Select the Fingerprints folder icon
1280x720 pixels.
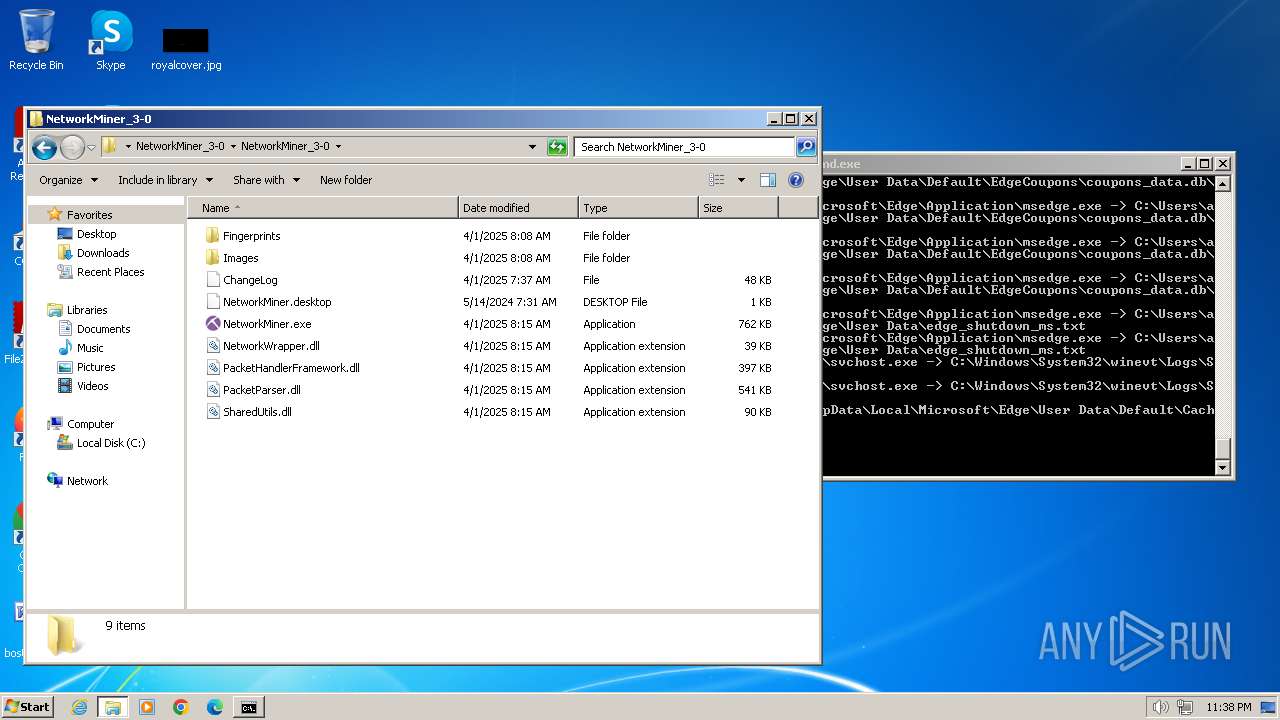point(212,236)
